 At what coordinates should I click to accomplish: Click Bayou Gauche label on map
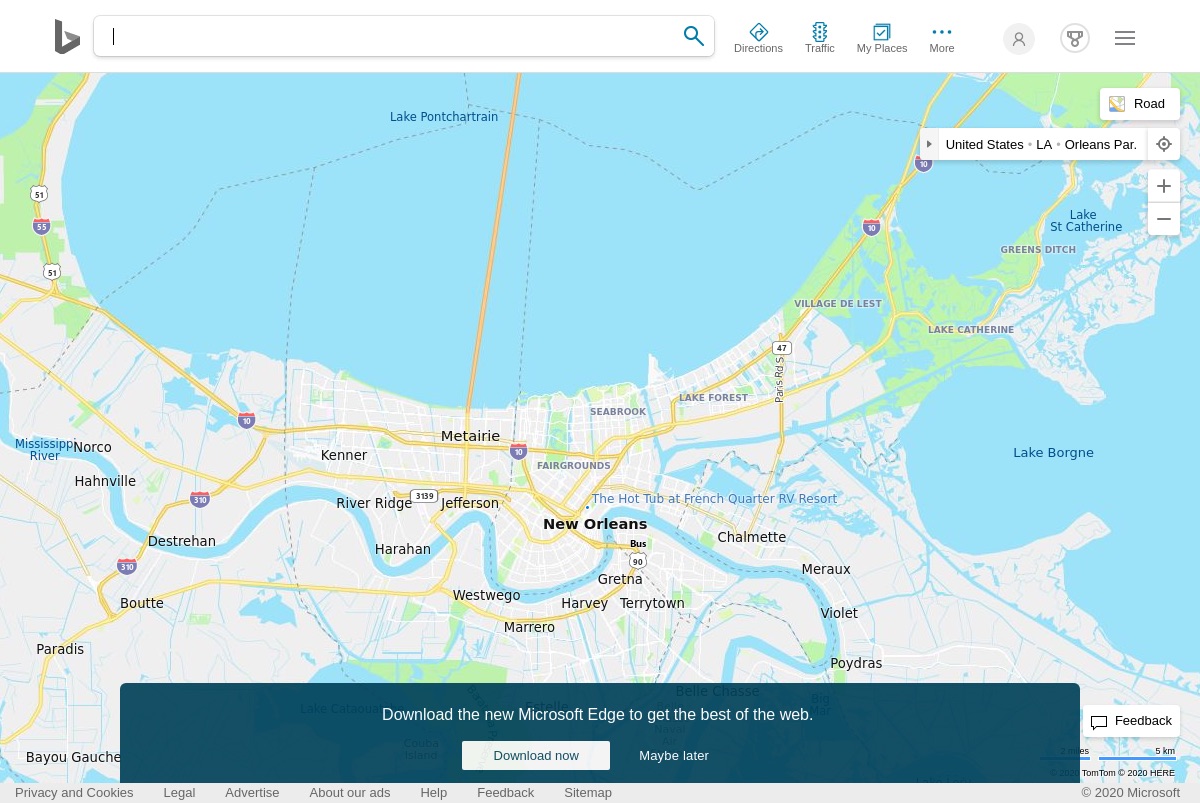click(73, 757)
